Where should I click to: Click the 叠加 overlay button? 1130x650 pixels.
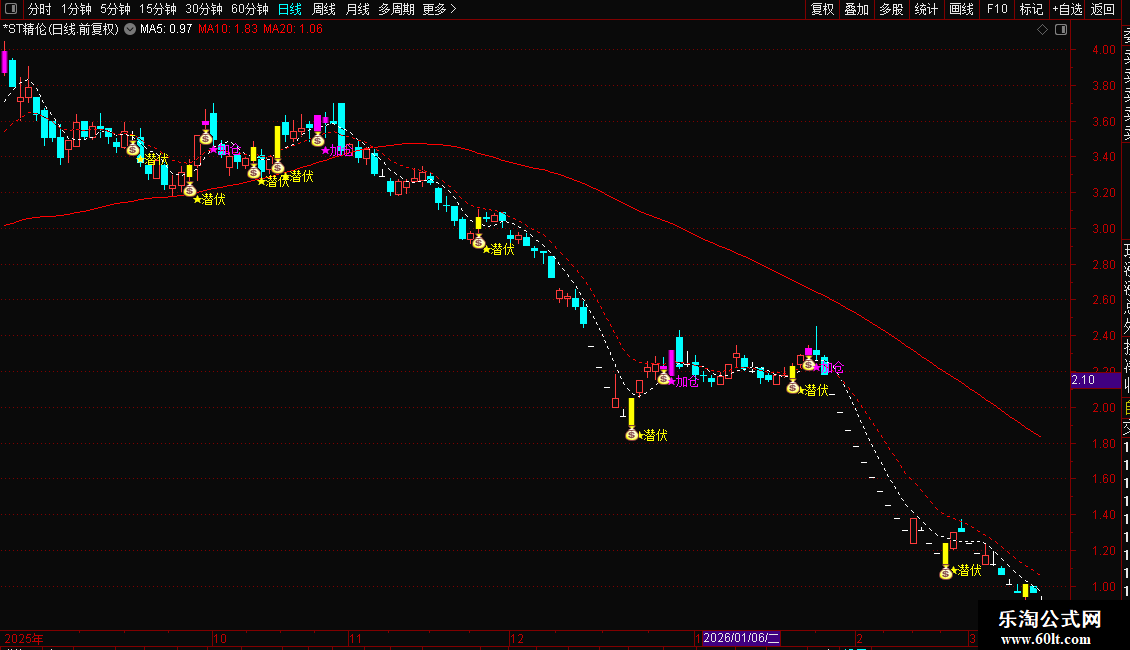[x=857, y=9]
